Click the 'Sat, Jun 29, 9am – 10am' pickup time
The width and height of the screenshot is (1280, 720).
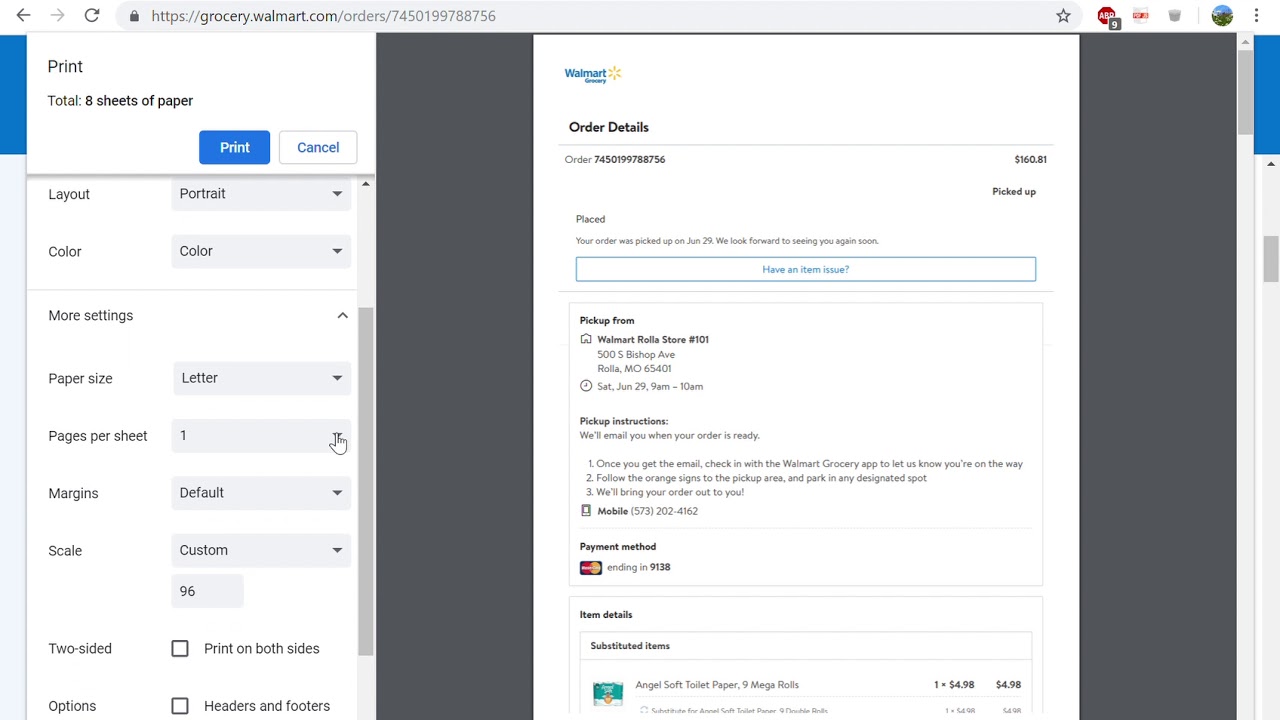650,386
